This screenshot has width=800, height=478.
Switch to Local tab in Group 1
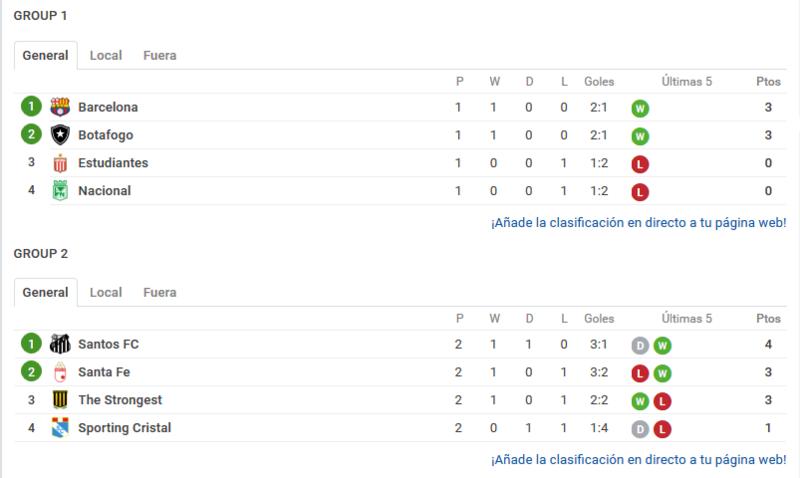[x=106, y=56]
